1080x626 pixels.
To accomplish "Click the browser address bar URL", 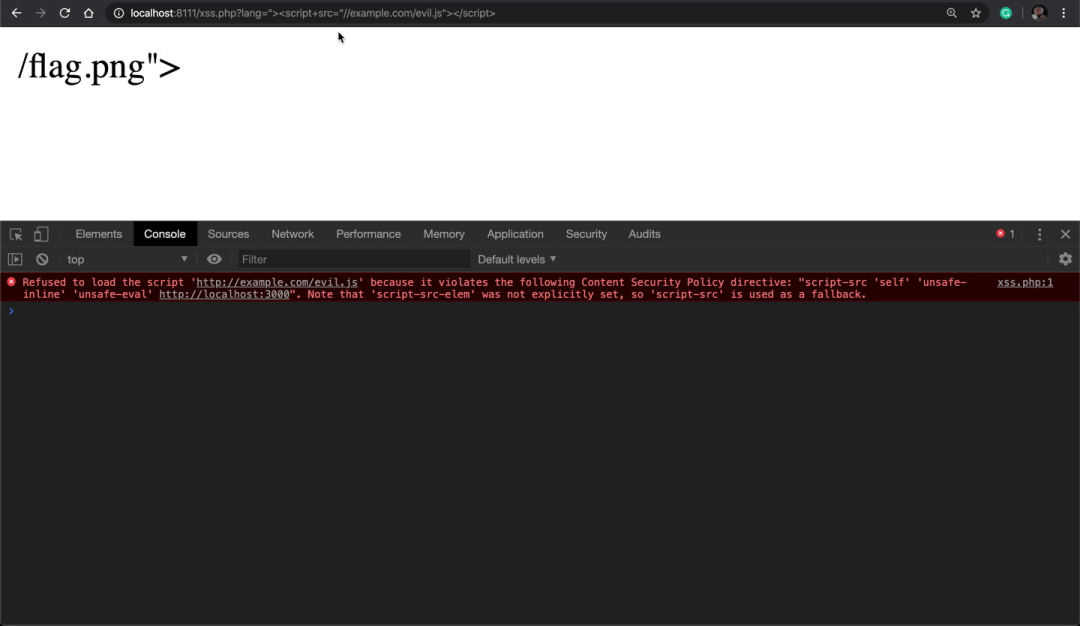I will pos(313,13).
